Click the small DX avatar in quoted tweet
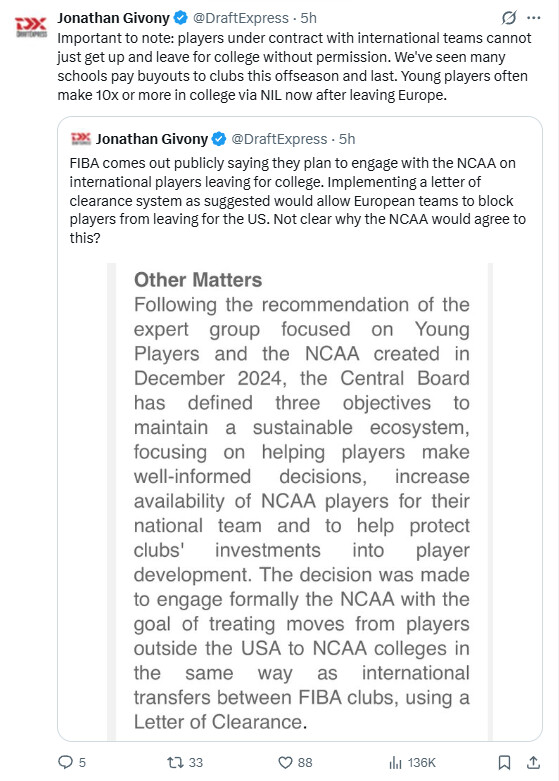This screenshot has height=781, width=559. coord(81,138)
